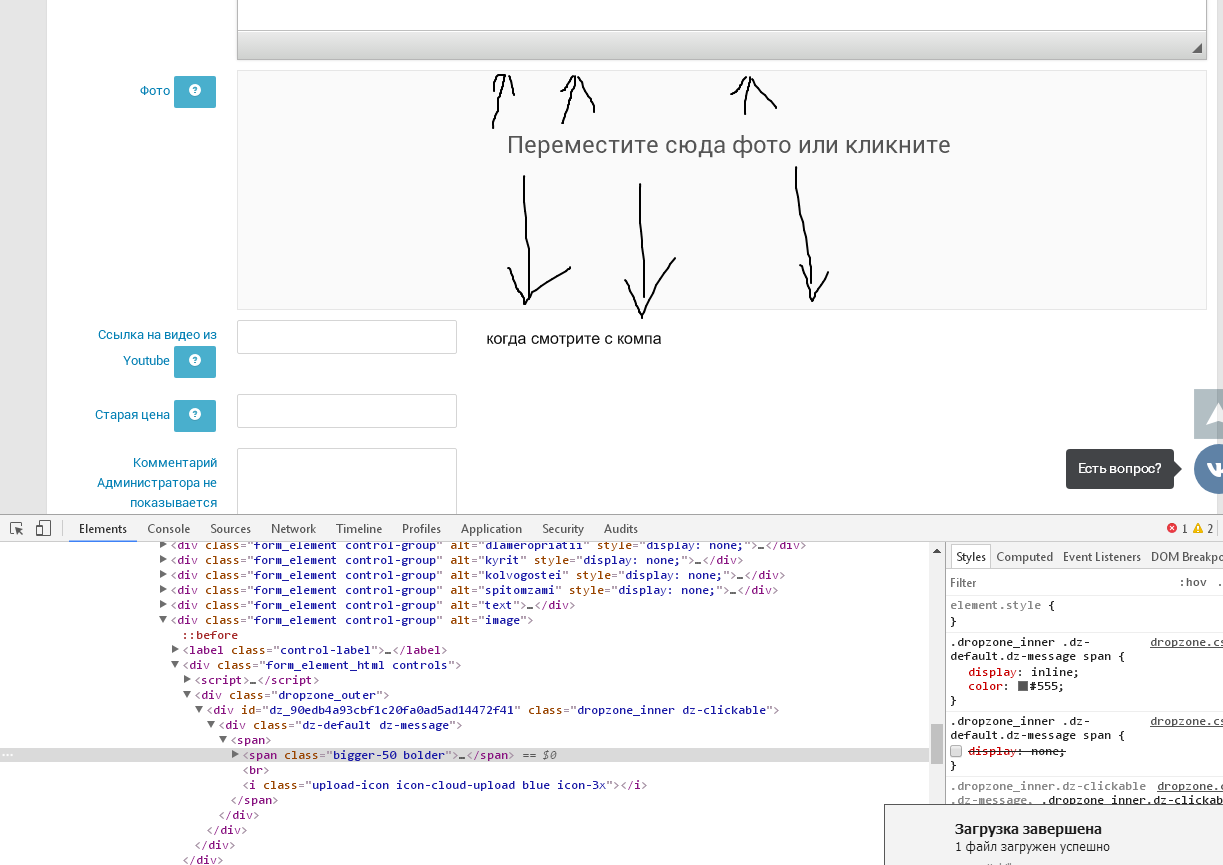Click the red error count indicator
The image size is (1223, 865).
(x=1177, y=529)
